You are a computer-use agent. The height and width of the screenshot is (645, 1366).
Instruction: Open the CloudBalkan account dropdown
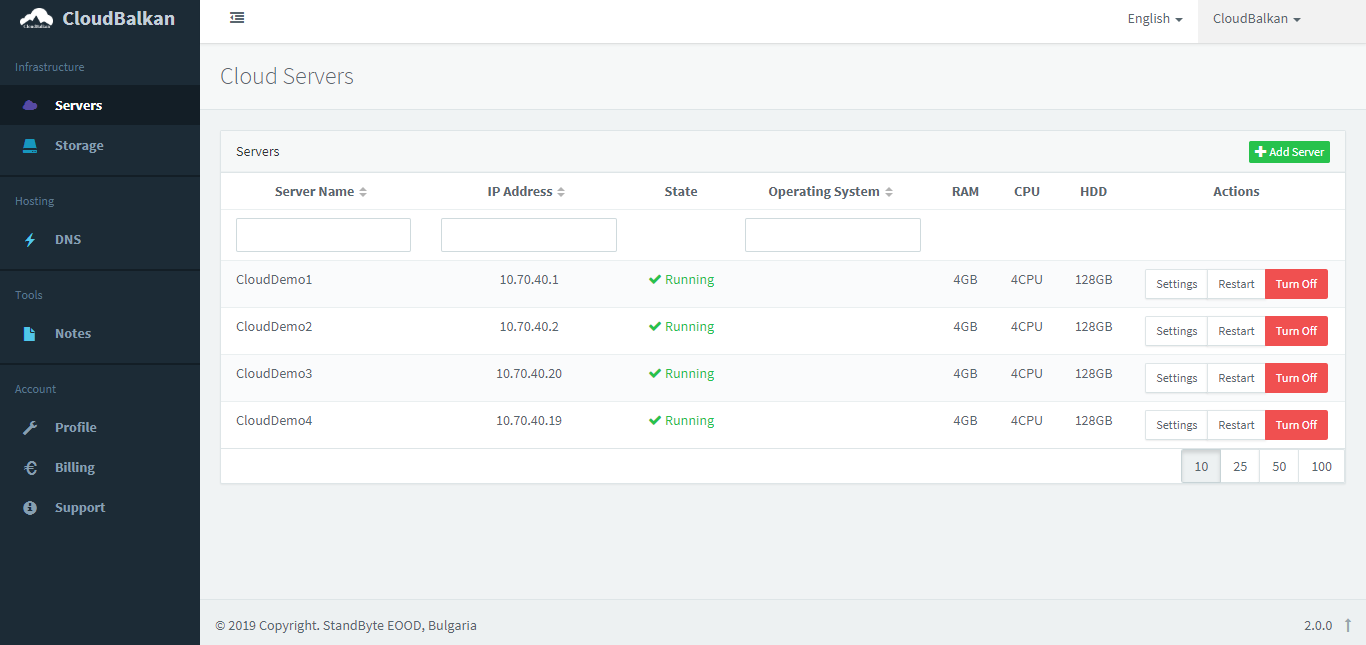pyautogui.click(x=1256, y=19)
